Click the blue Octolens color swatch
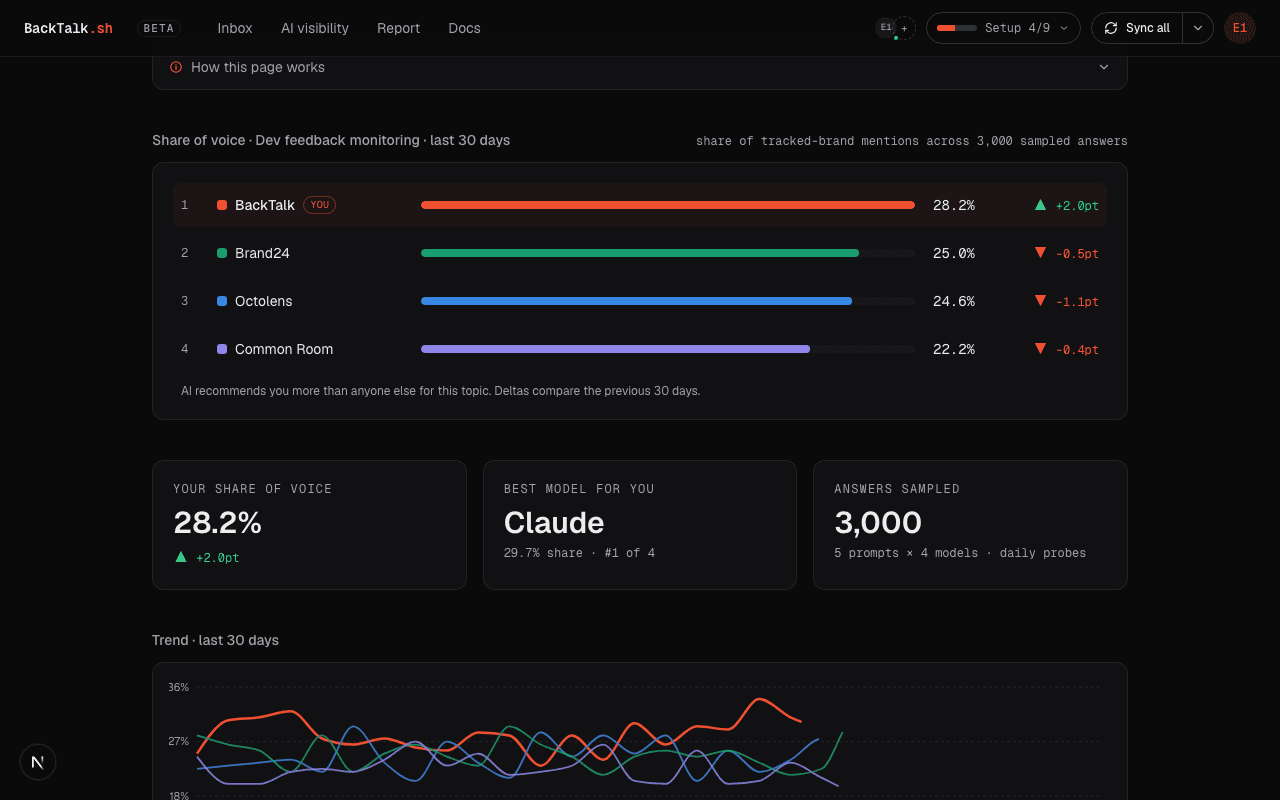Image resolution: width=1280 pixels, height=800 pixels. tap(222, 301)
